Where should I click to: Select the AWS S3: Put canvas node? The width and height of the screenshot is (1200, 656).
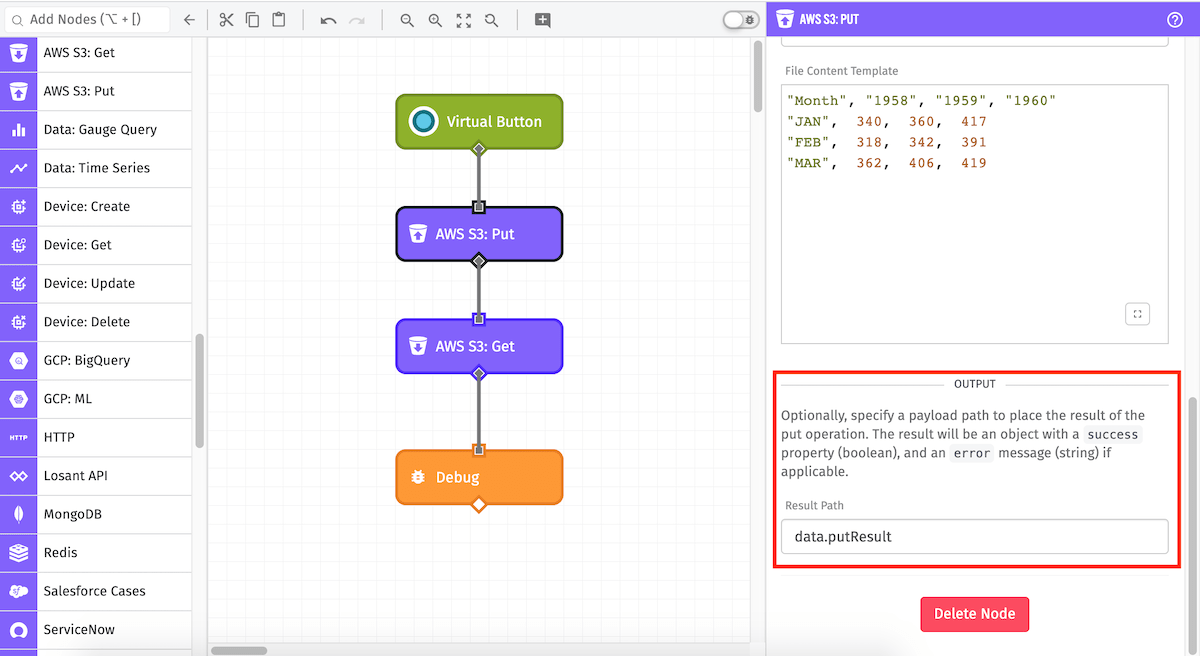click(479, 234)
